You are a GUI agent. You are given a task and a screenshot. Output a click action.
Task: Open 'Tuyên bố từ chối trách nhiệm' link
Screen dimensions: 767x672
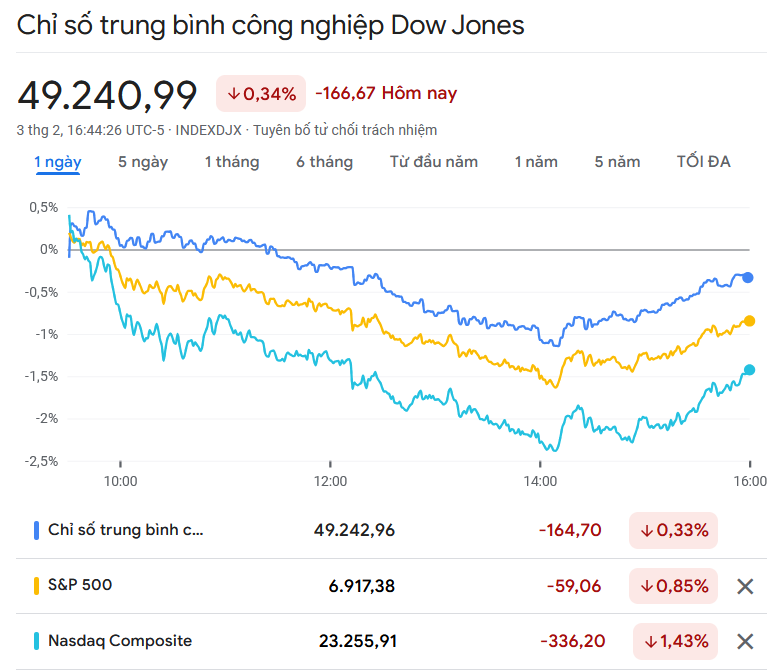[345, 130]
